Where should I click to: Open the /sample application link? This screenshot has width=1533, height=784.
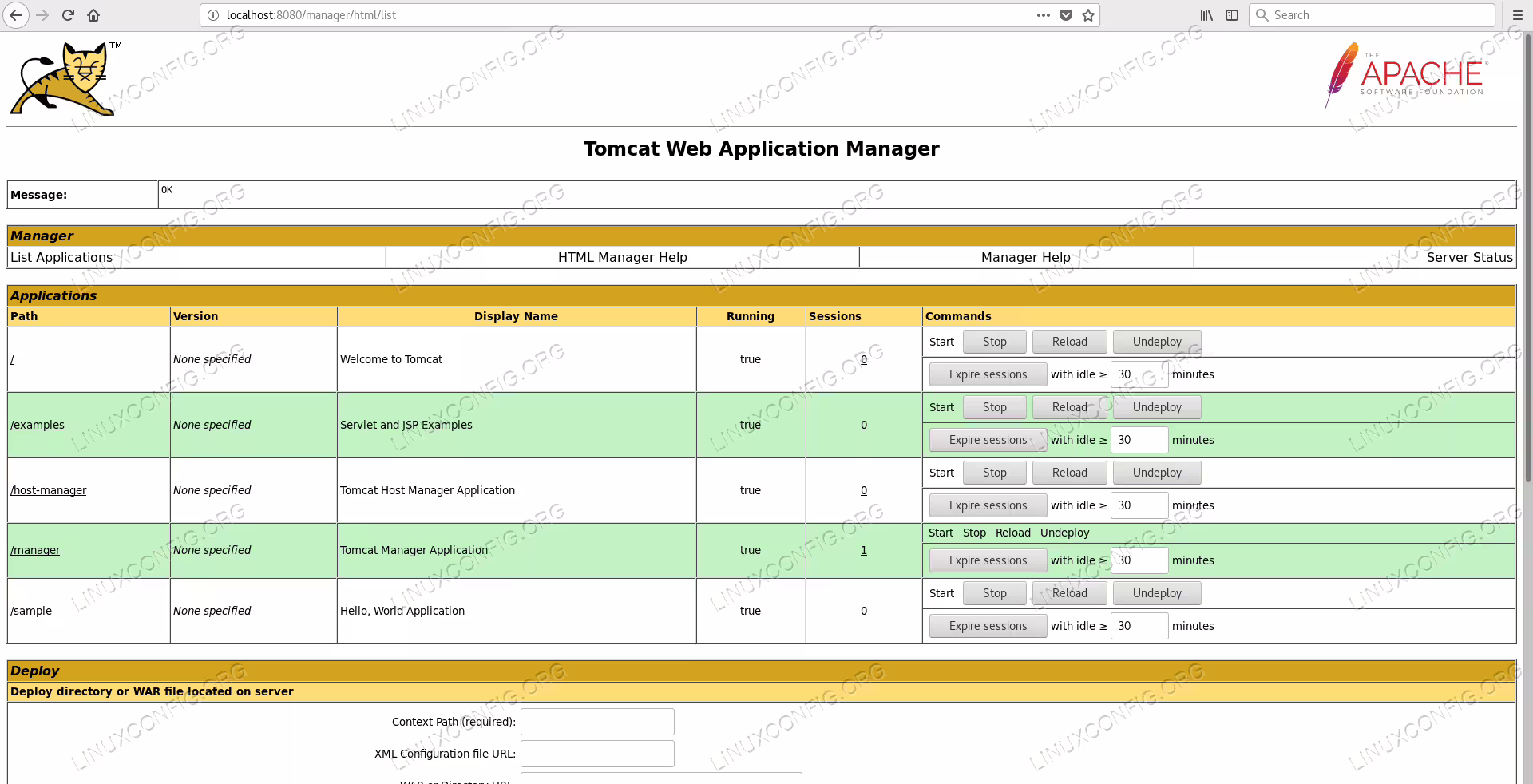31,611
